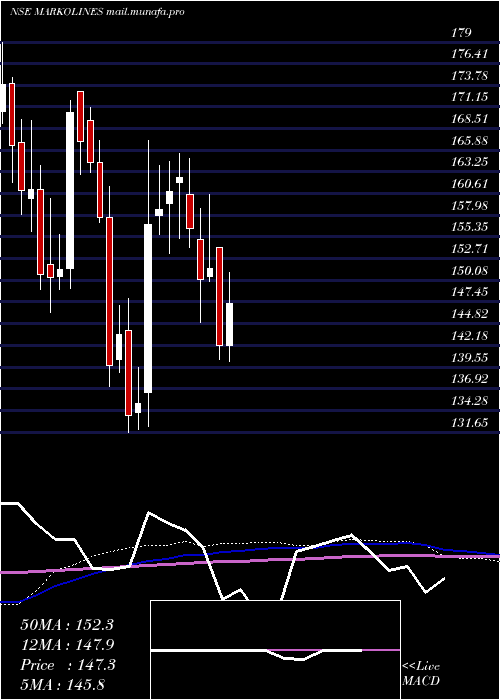Click the 144.82 price axis label
Screen dimensions: 500x700
click(x=469, y=314)
